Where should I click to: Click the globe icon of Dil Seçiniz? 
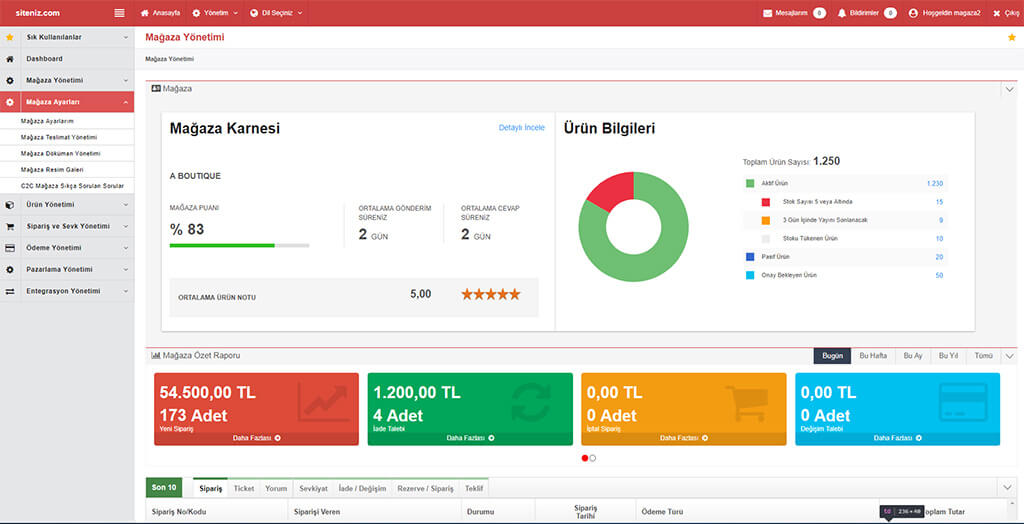click(254, 12)
